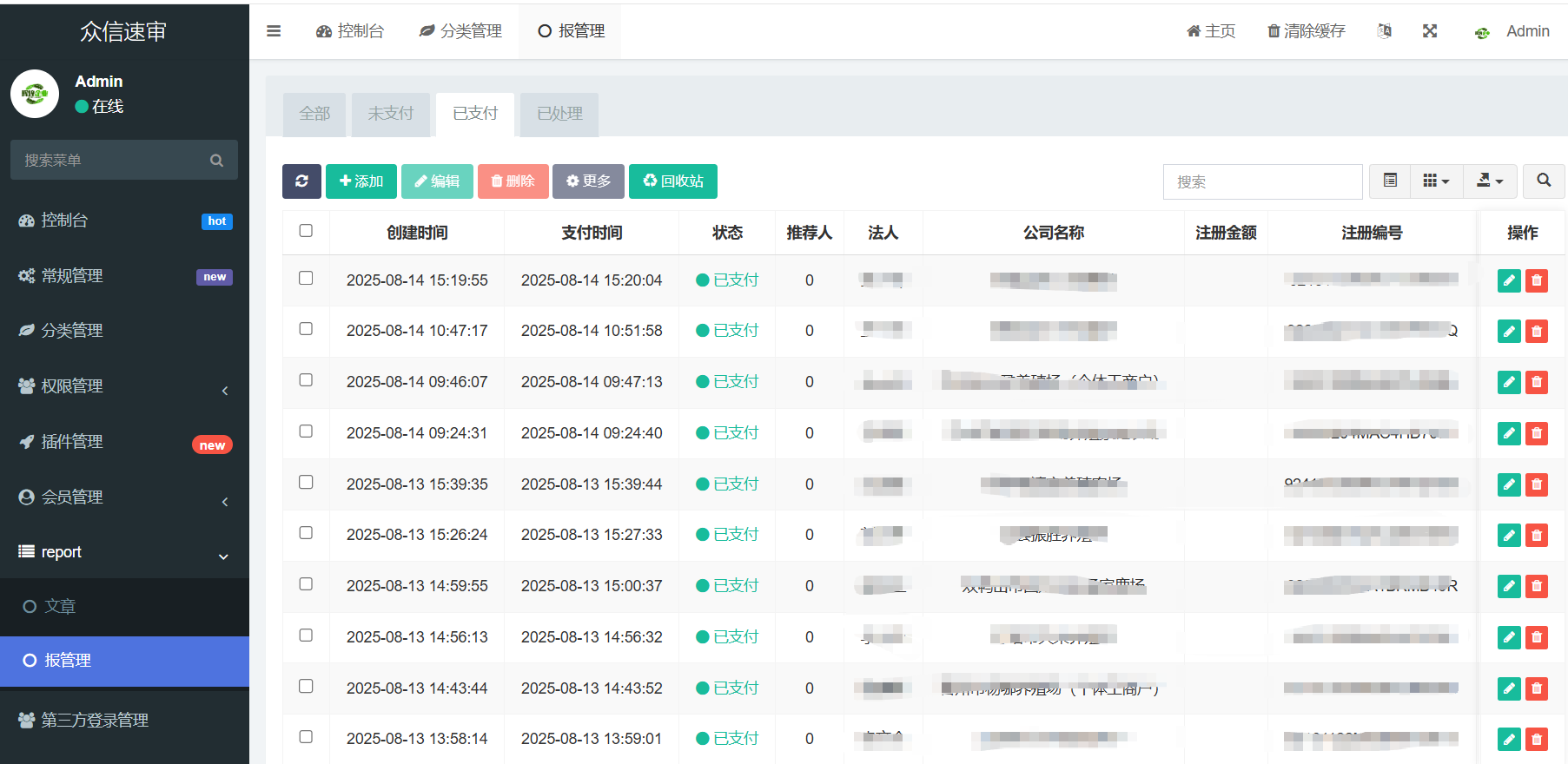
Task: Click the magnifier advanced search icon button
Action: (x=1543, y=181)
